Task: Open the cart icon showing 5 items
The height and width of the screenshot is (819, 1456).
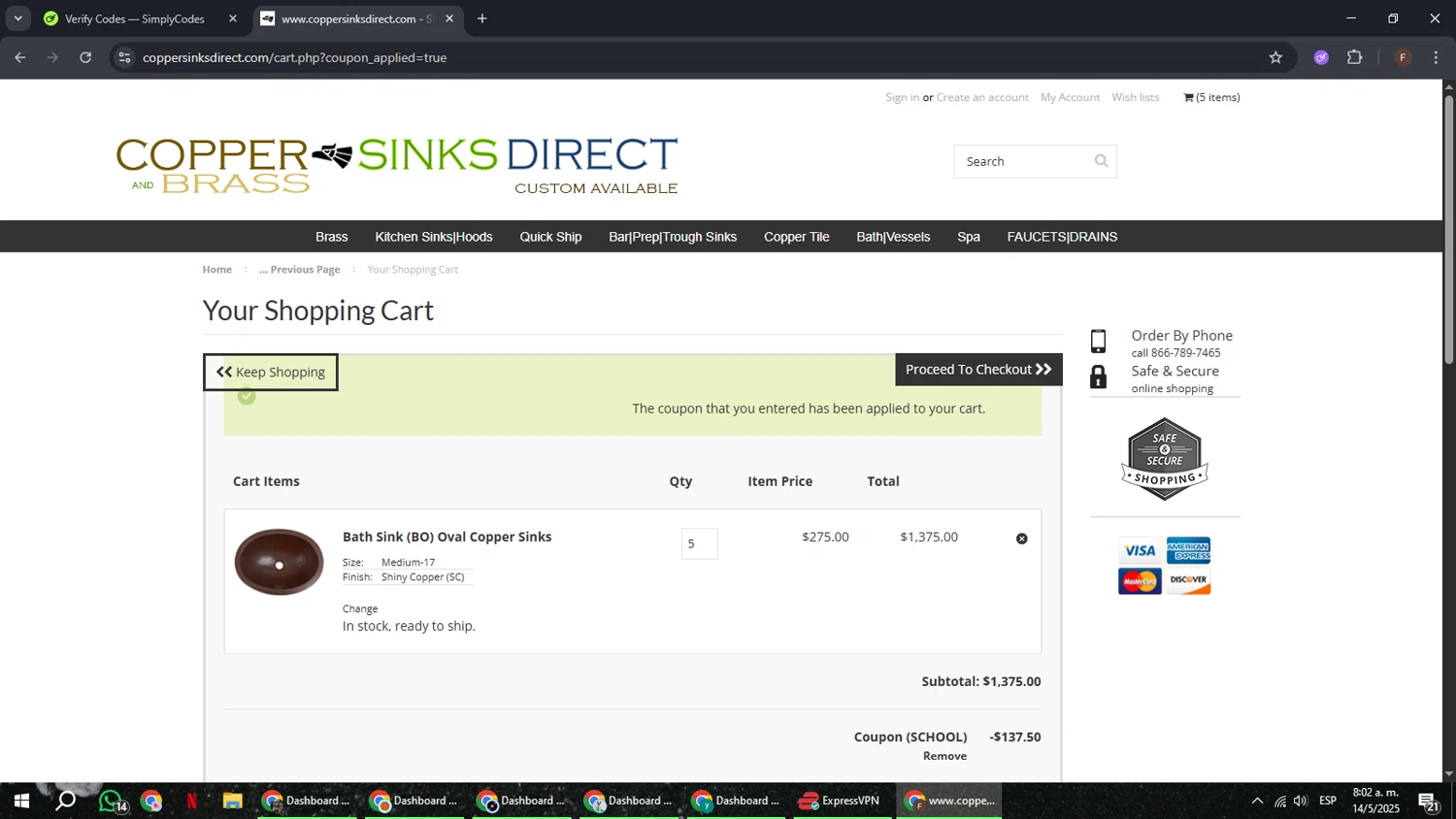Action: point(1211,97)
